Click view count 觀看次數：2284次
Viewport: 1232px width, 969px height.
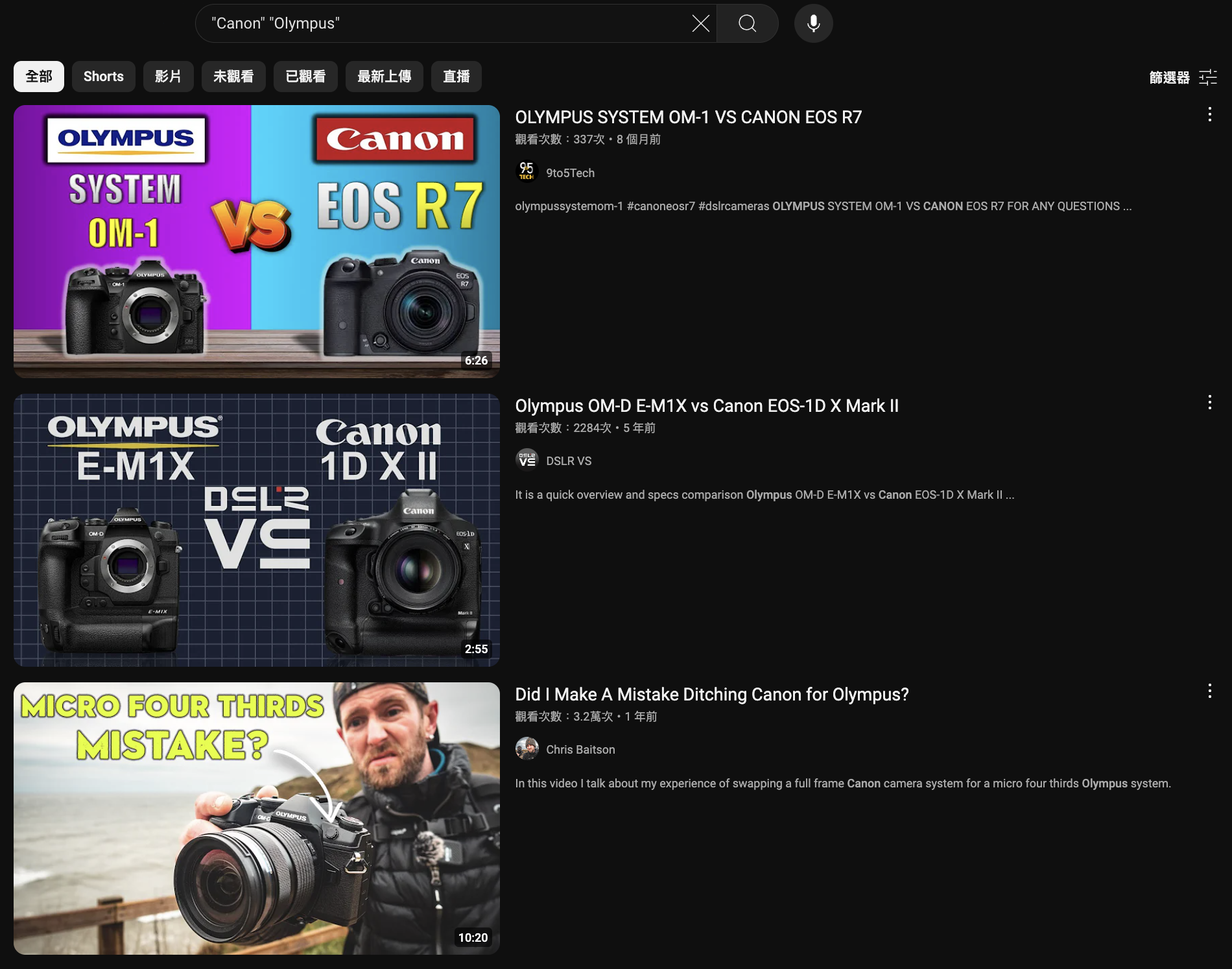click(x=563, y=428)
